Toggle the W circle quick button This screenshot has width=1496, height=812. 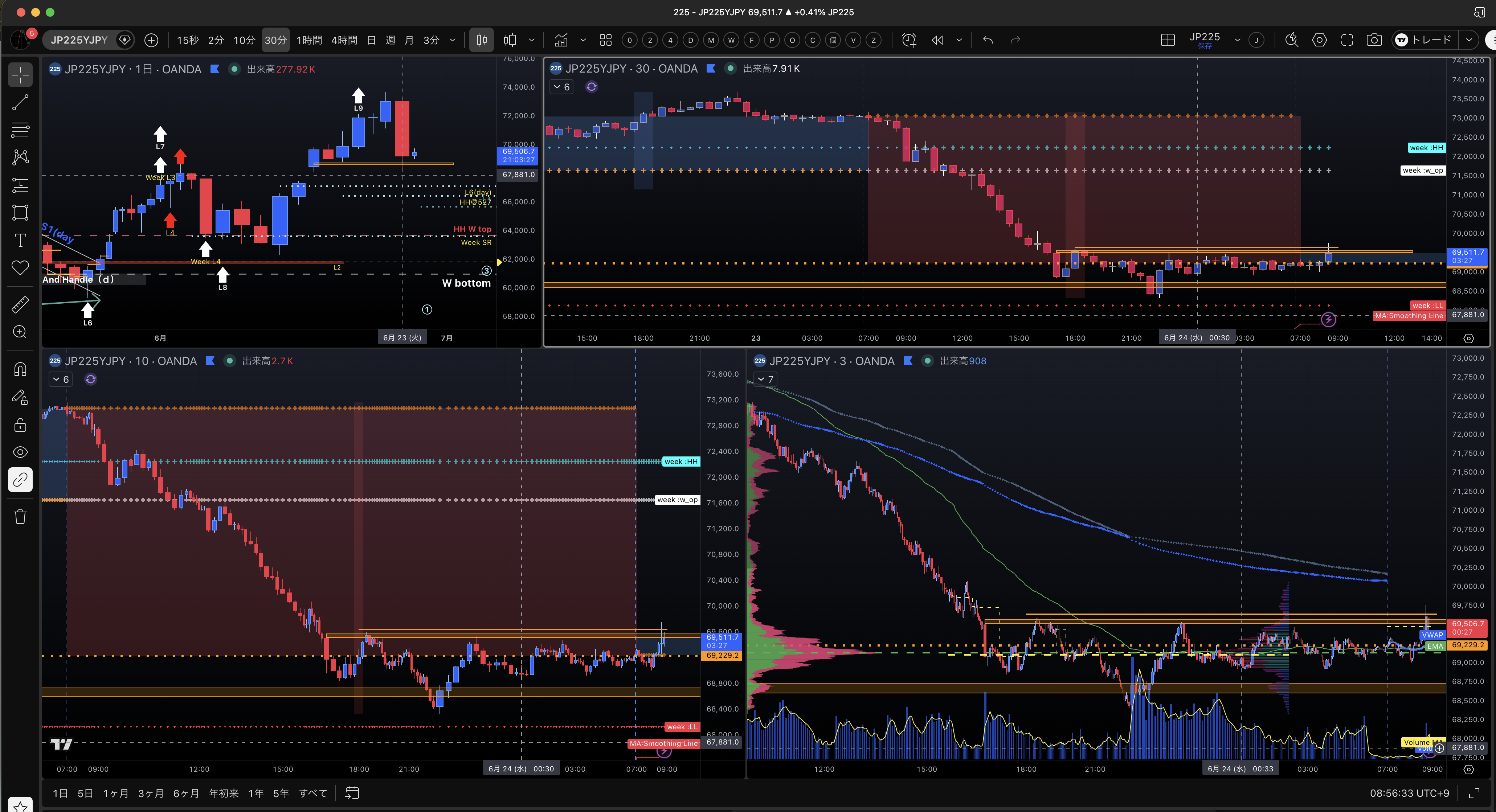point(731,40)
